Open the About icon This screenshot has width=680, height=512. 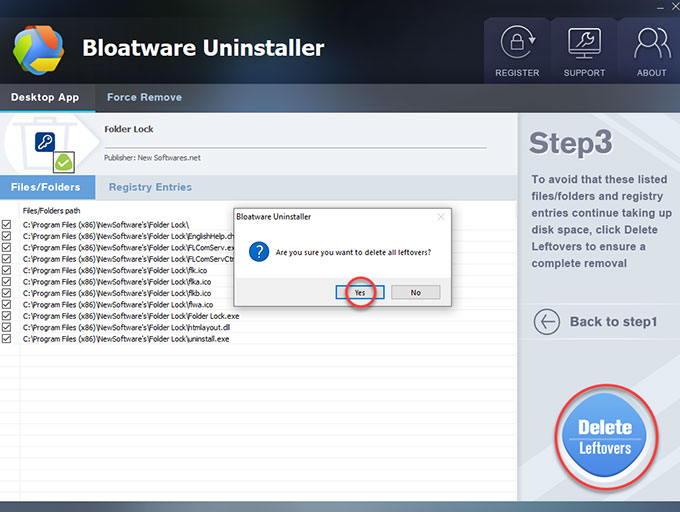651,51
